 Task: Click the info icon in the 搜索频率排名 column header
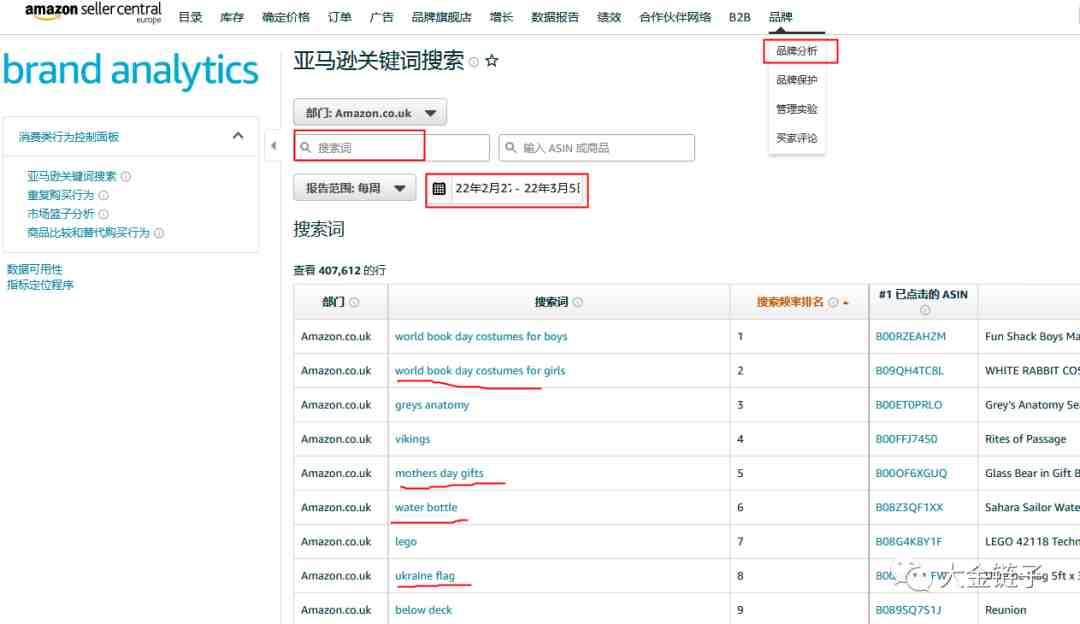pos(833,302)
